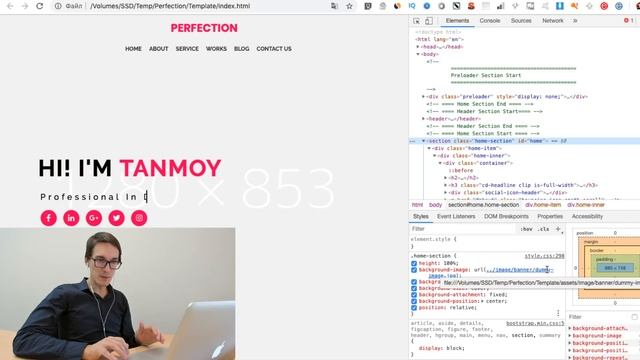Switch to the Sources tab
The width and height of the screenshot is (640, 360).
pos(521,20)
